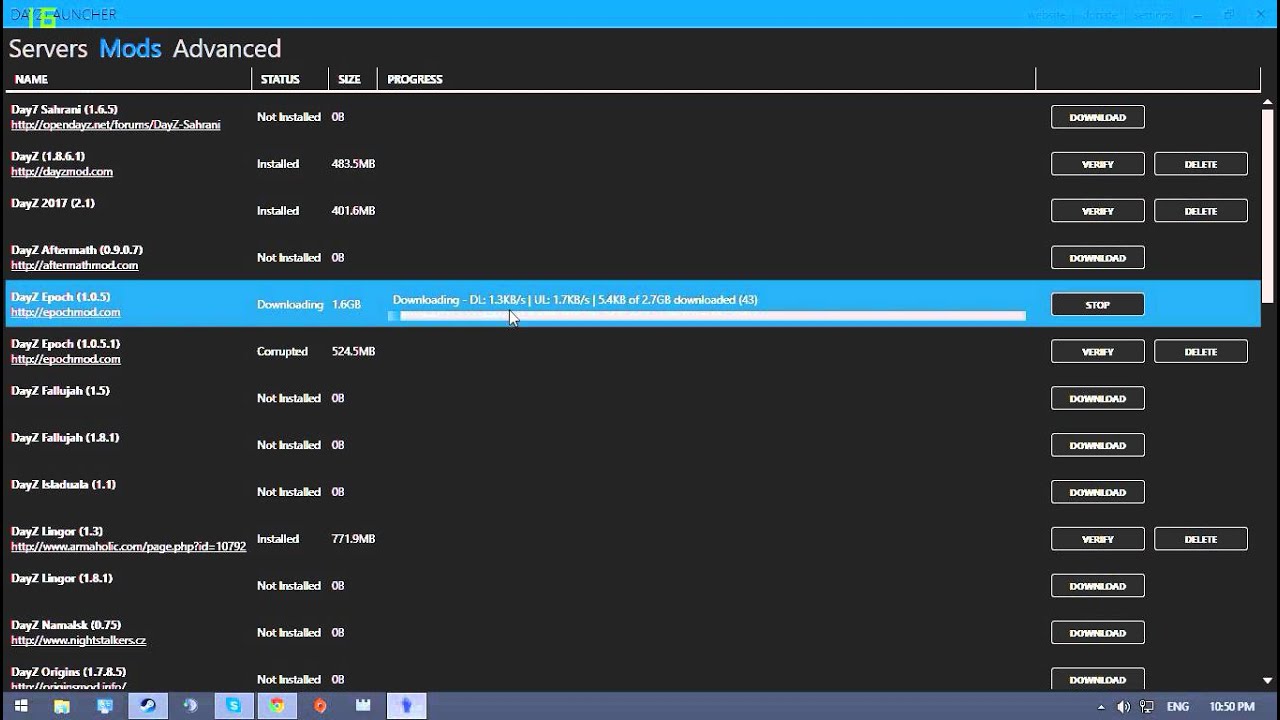Open epochmod.com link under Epoch (1.0.5)
Screen dimensions: 1280x720
click(x=65, y=313)
